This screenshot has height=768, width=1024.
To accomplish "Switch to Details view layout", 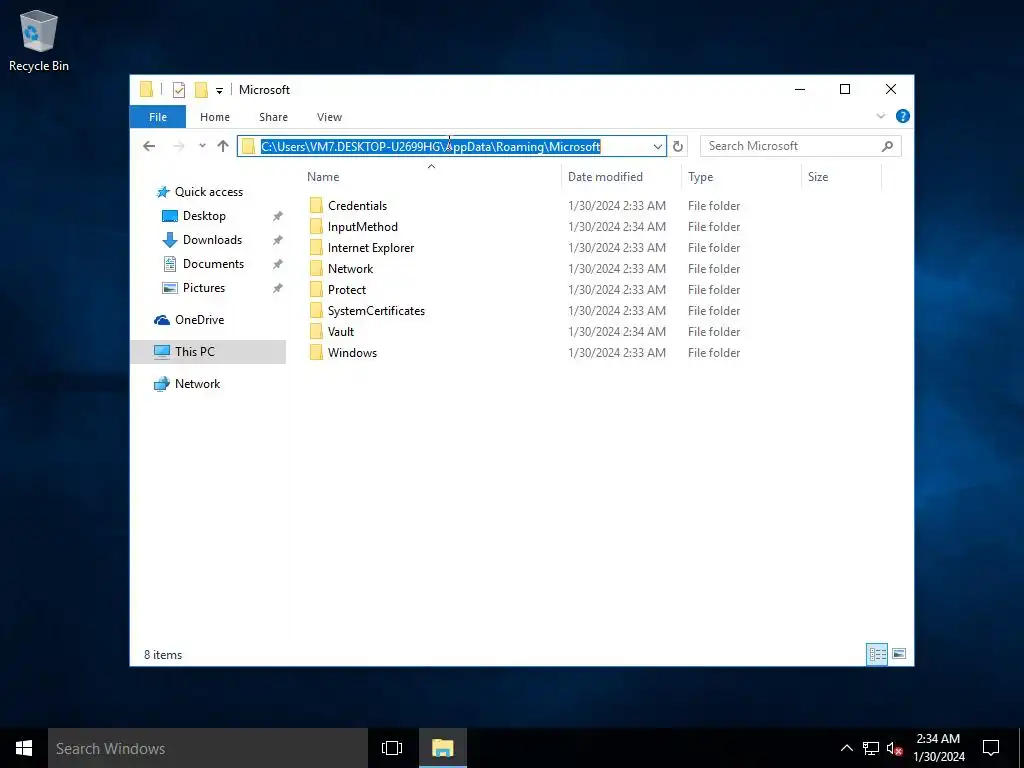I will click(877, 654).
